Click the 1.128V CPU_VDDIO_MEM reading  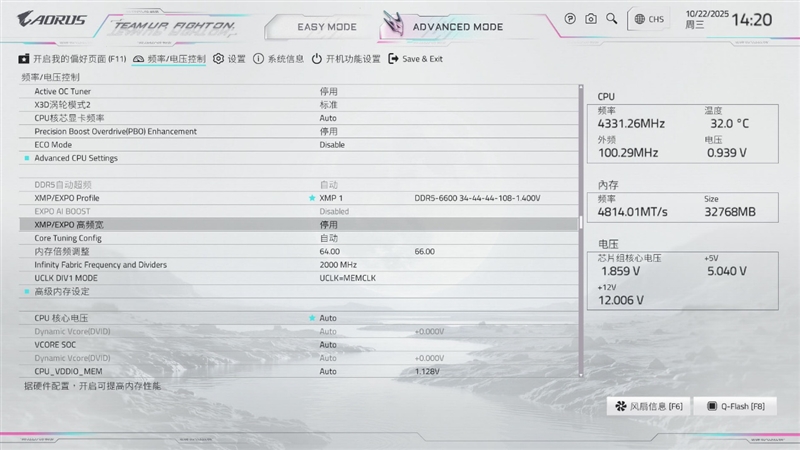pos(427,371)
